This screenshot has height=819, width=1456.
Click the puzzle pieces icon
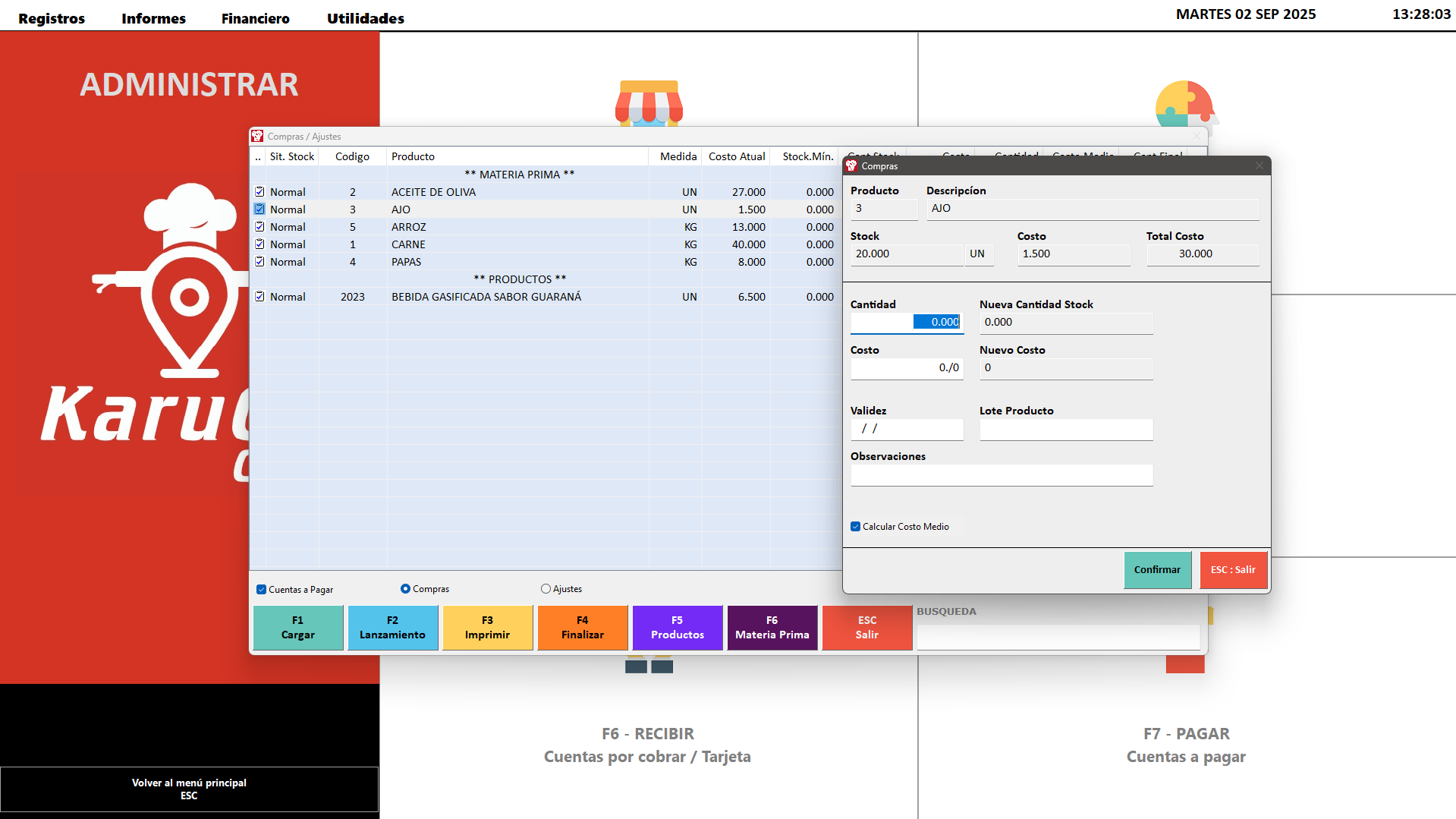pyautogui.click(x=1185, y=103)
